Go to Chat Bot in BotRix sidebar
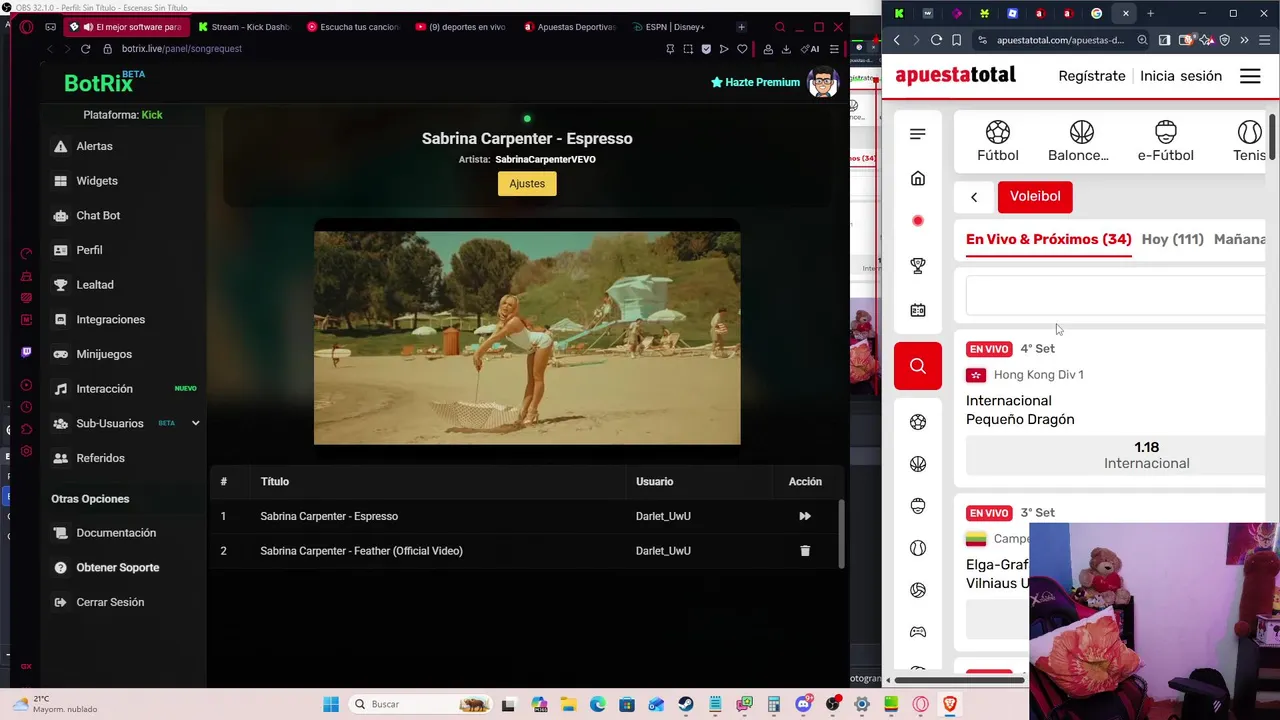The height and width of the screenshot is (720, 1280). (x=98, y=215)
